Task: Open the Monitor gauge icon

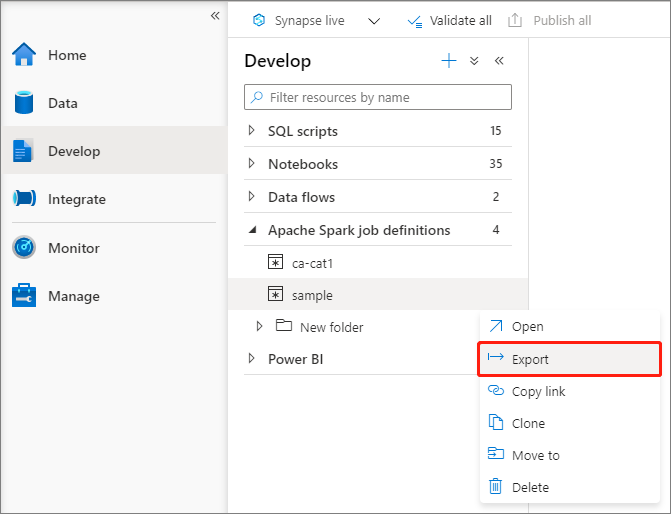Action: pos(24,247)
